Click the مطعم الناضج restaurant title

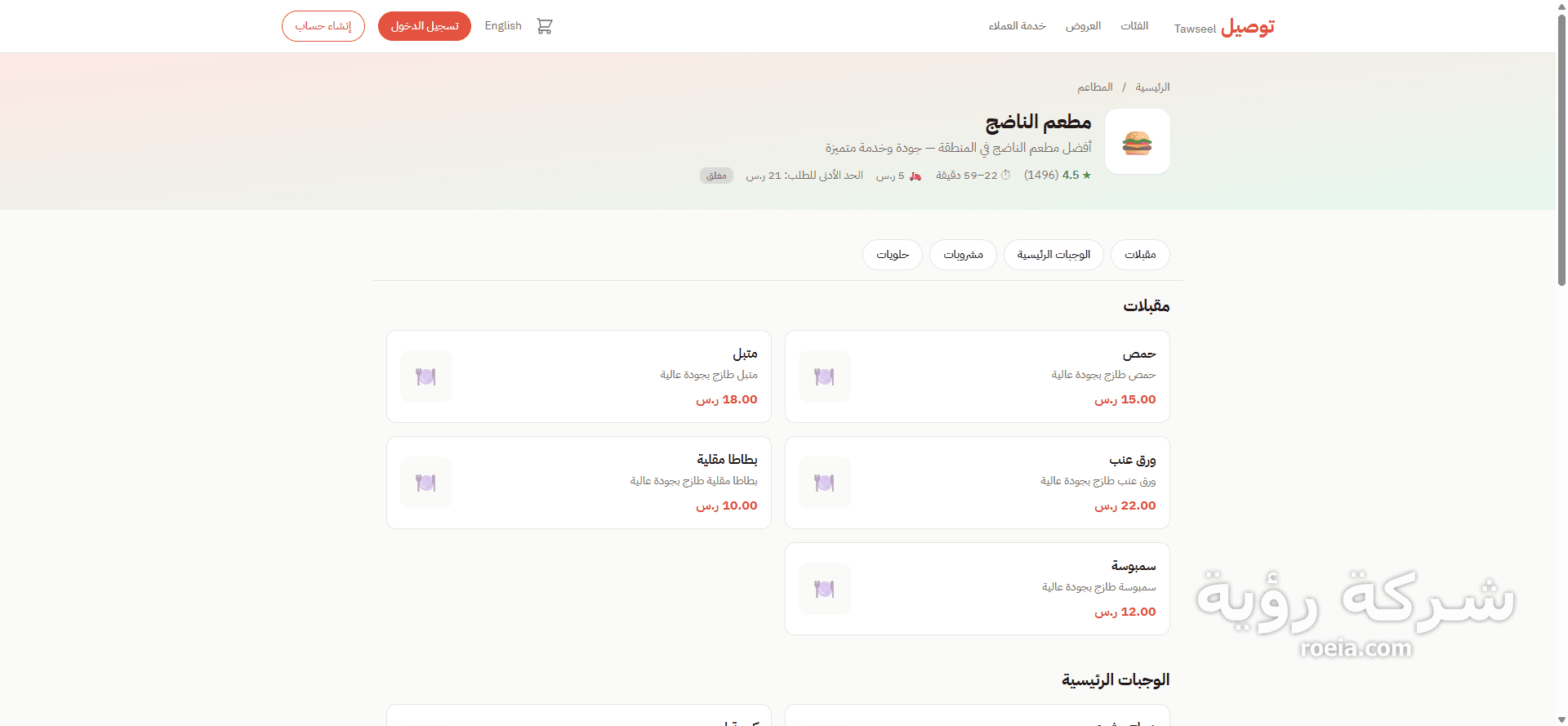click(1038, 122)
